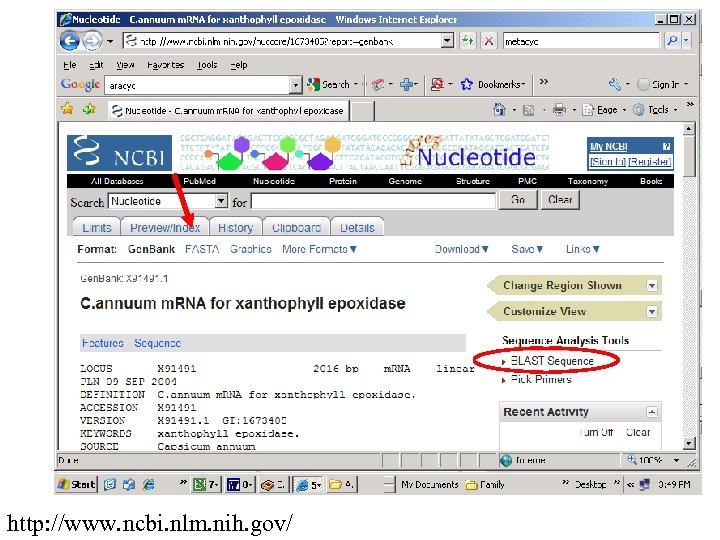The image size is (720, 540).
Task: Click the Google toolbar wrench settings icon
Action: coord(614,84)
